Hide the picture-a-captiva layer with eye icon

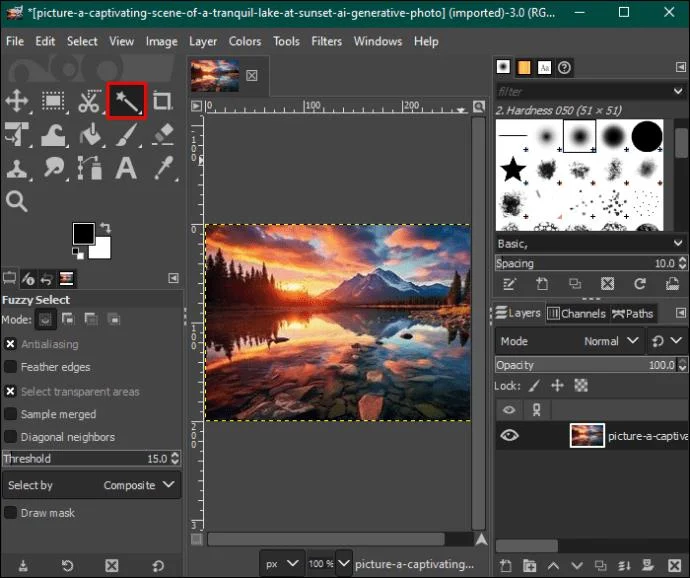[x=509, y=436]
